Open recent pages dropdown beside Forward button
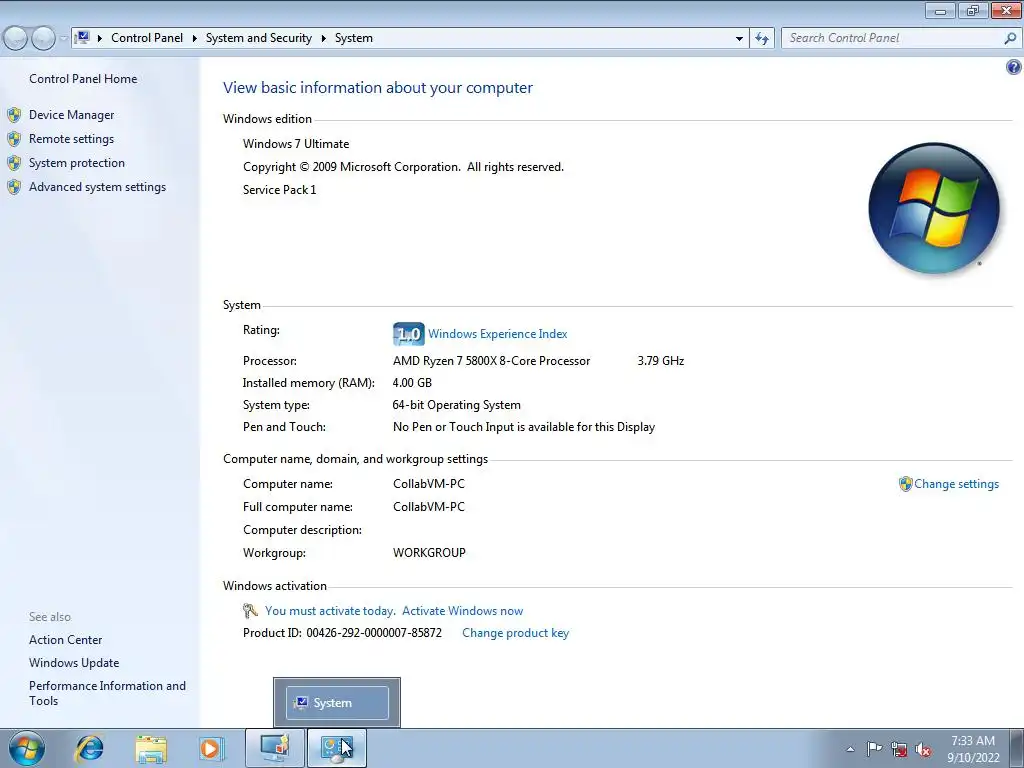 point(63,39)
